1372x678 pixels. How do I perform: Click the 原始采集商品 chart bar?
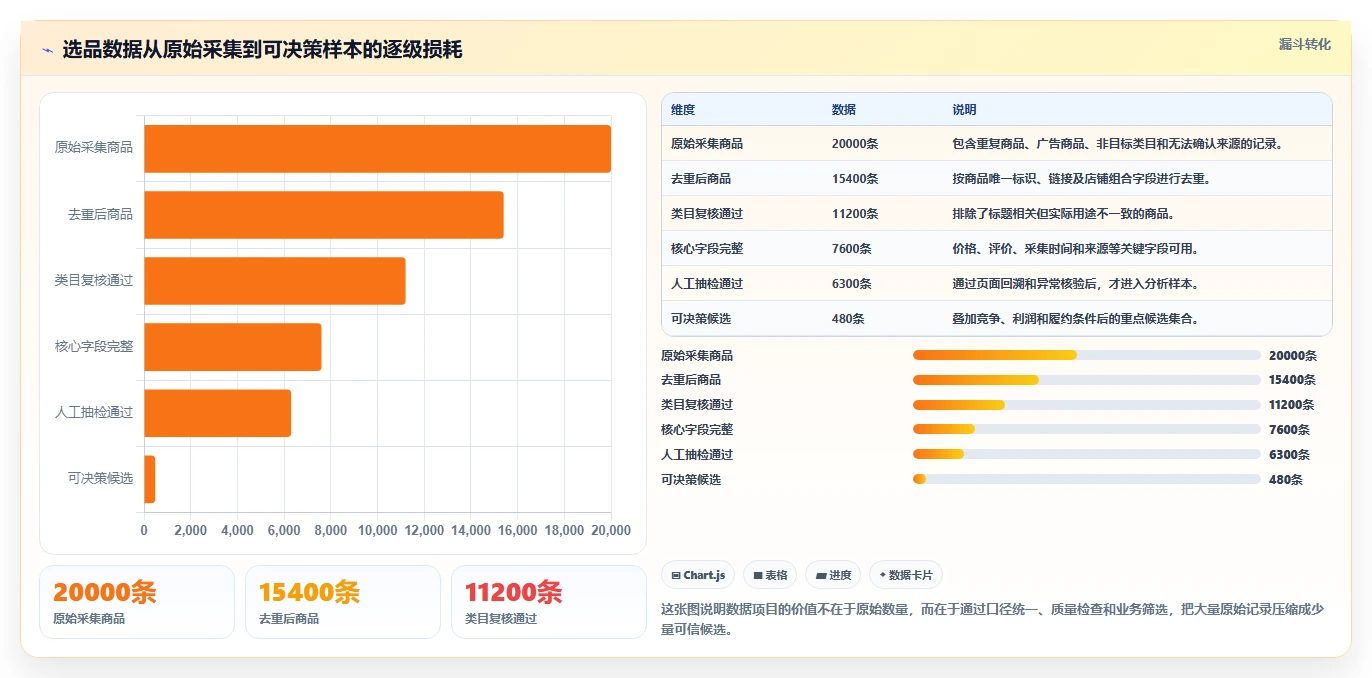pyautogui.click(x=377, y=148)
